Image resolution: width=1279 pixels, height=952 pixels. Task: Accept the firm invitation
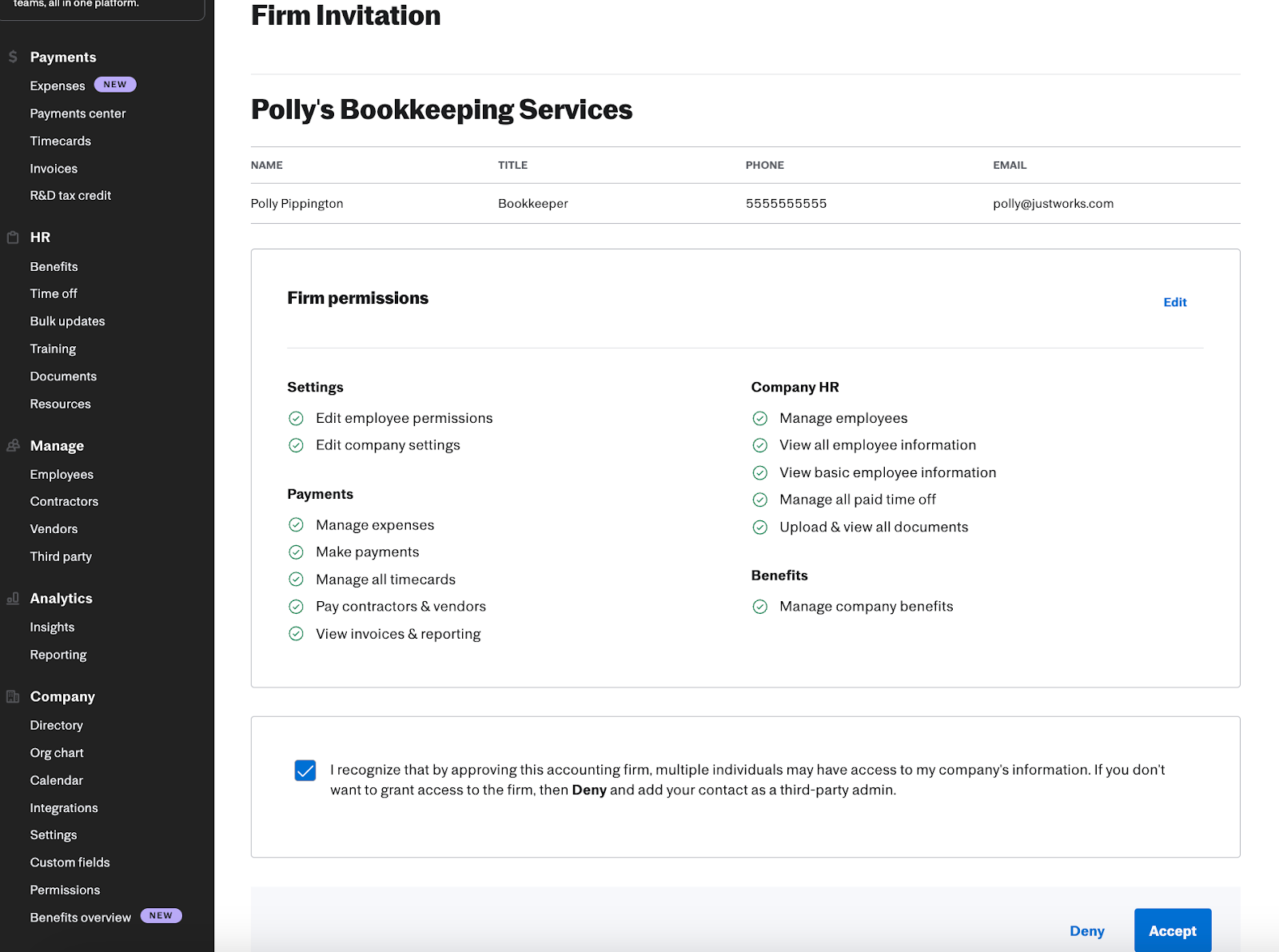[x=1172, y=930]
